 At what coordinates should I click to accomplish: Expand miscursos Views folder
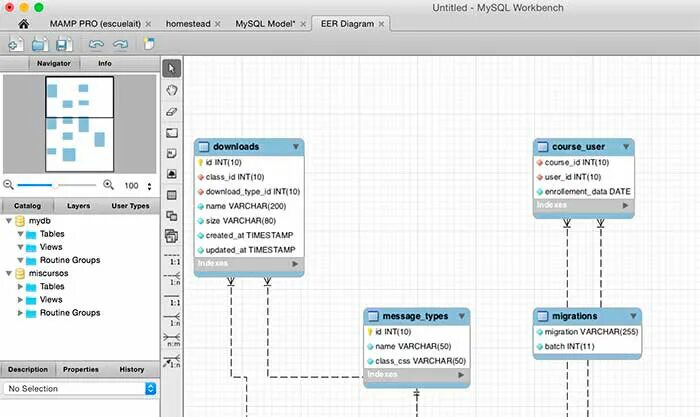(x=20, y=300)
